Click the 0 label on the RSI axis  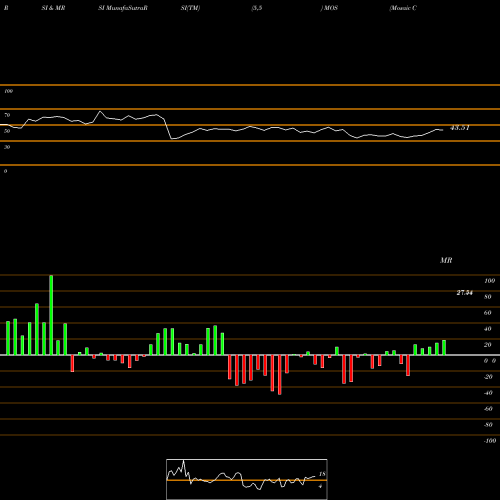[5, 171]
